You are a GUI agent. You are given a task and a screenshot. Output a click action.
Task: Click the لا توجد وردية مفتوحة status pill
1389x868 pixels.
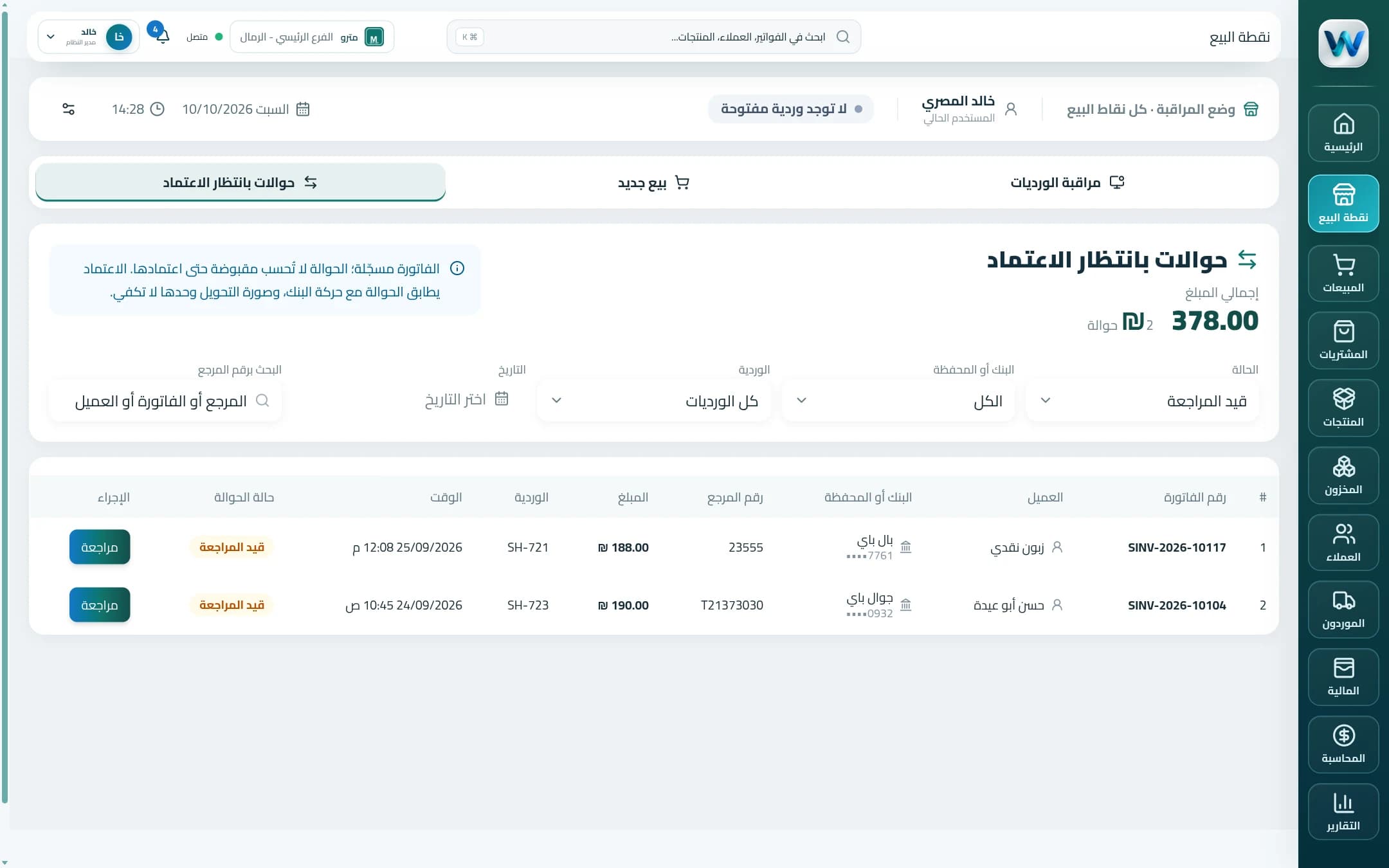[791, 109]
